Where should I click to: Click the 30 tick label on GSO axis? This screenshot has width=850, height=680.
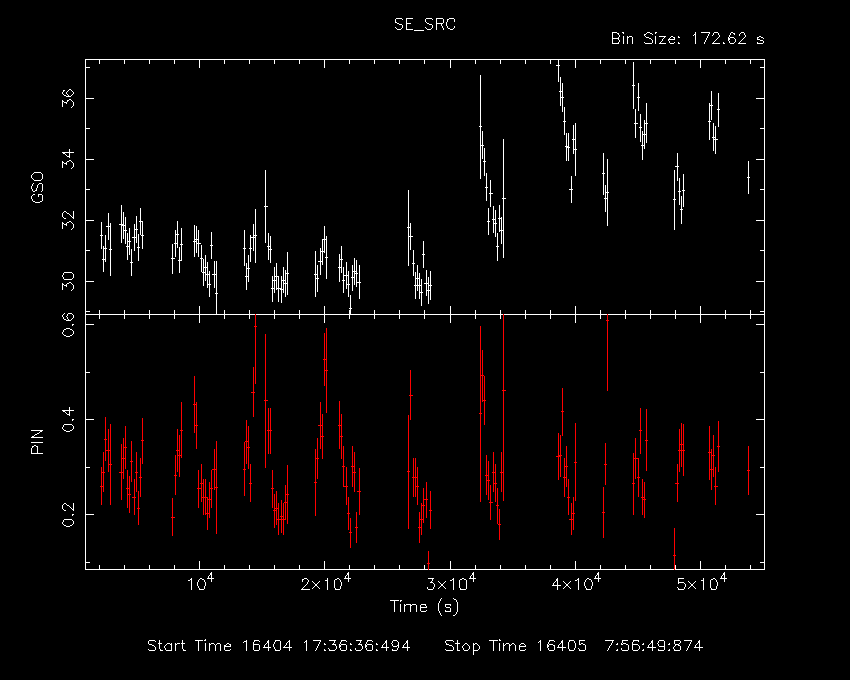coord(68,281)
